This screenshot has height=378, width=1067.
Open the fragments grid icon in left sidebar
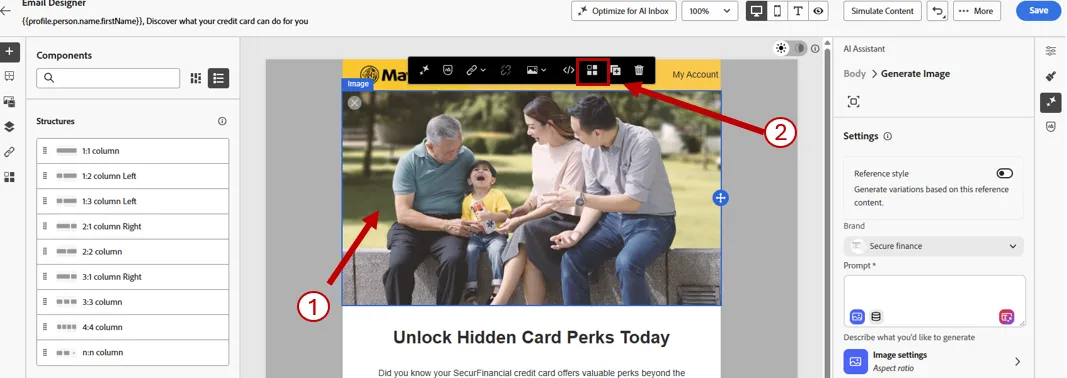click(x=10, y=177)
